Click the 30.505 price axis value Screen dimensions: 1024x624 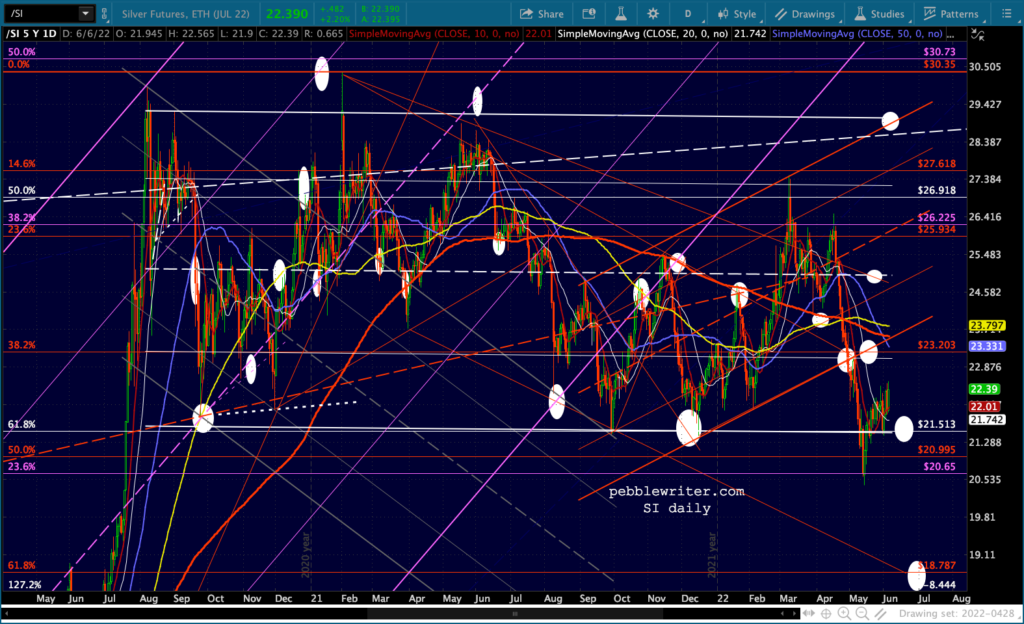click(985, 67)
